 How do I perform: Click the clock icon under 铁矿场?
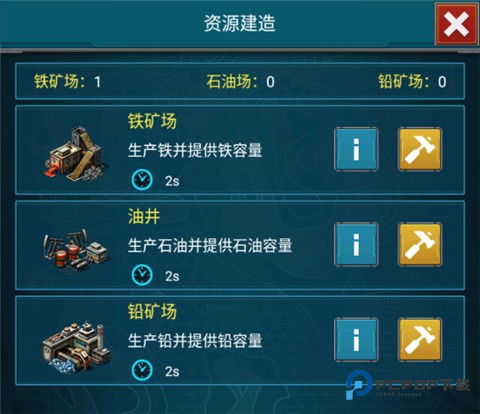(x=142, y=180)
